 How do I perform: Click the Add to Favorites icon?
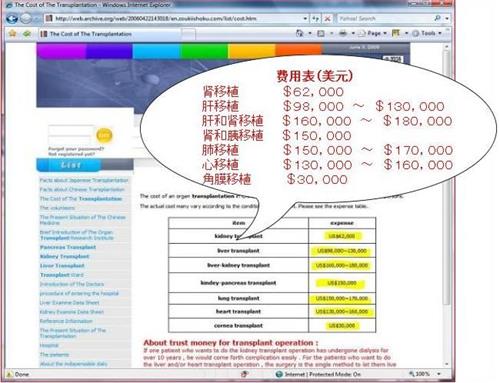click(x=27, y=33)
